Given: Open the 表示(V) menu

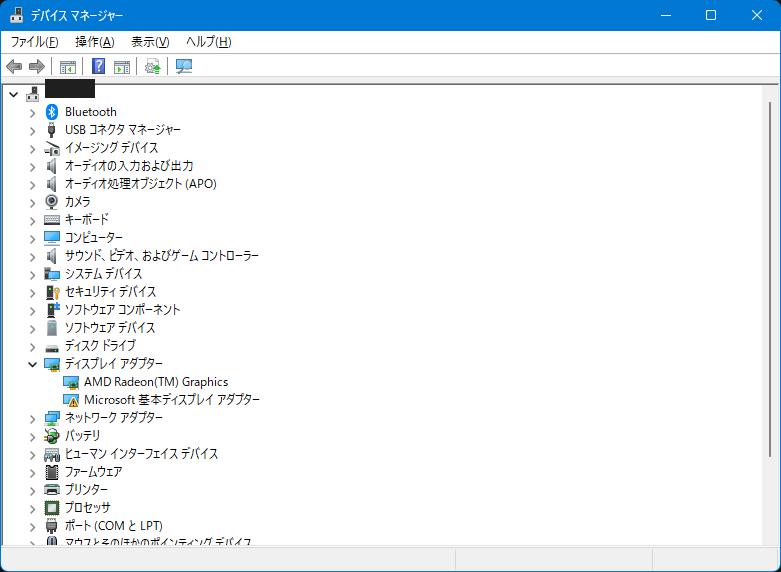Looking at the screenshot, I should pyautogui.click(x=150, y=42).
